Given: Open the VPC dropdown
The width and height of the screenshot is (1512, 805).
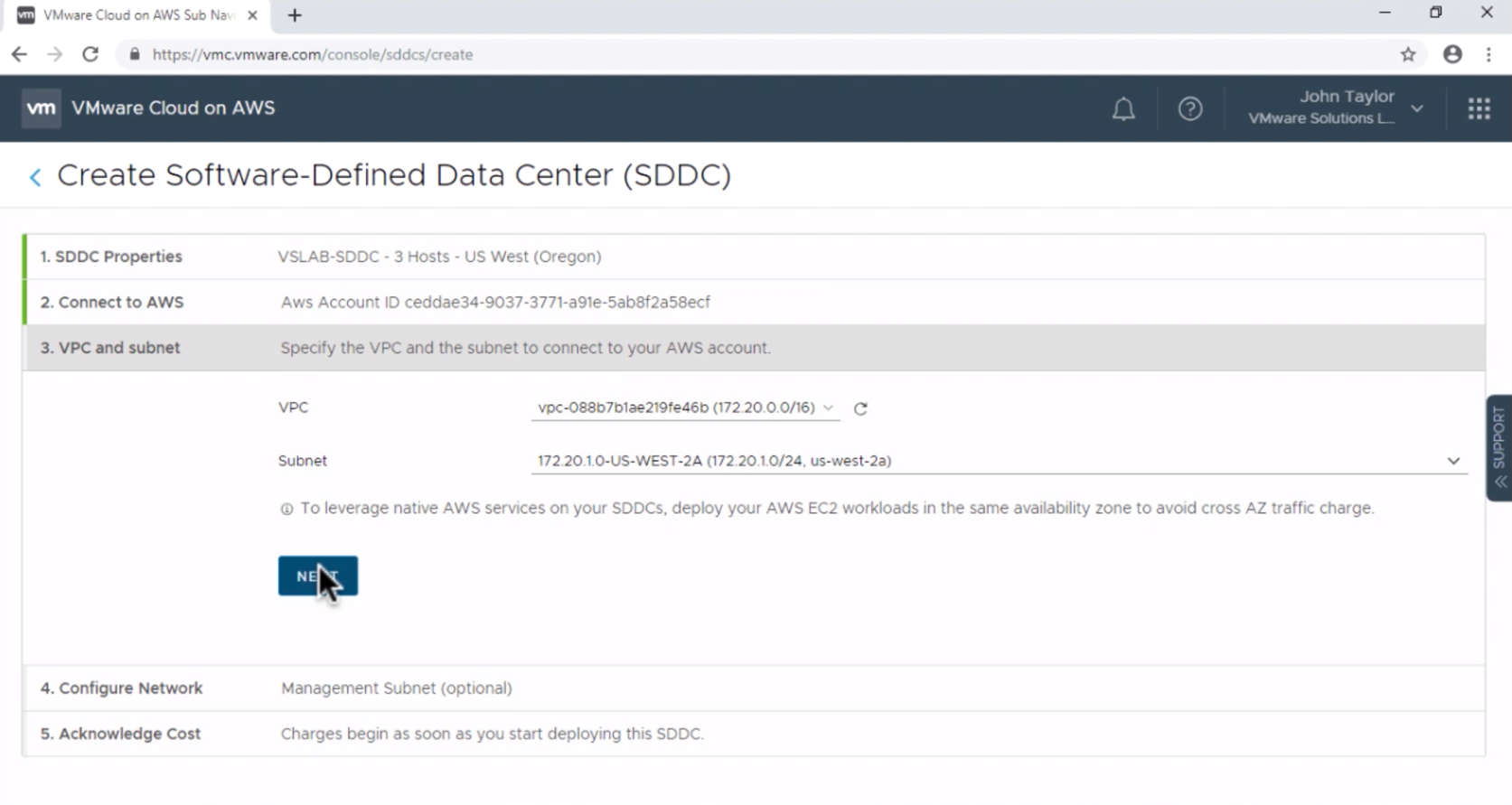Looking at the screenshot, I should click(685, 407).
